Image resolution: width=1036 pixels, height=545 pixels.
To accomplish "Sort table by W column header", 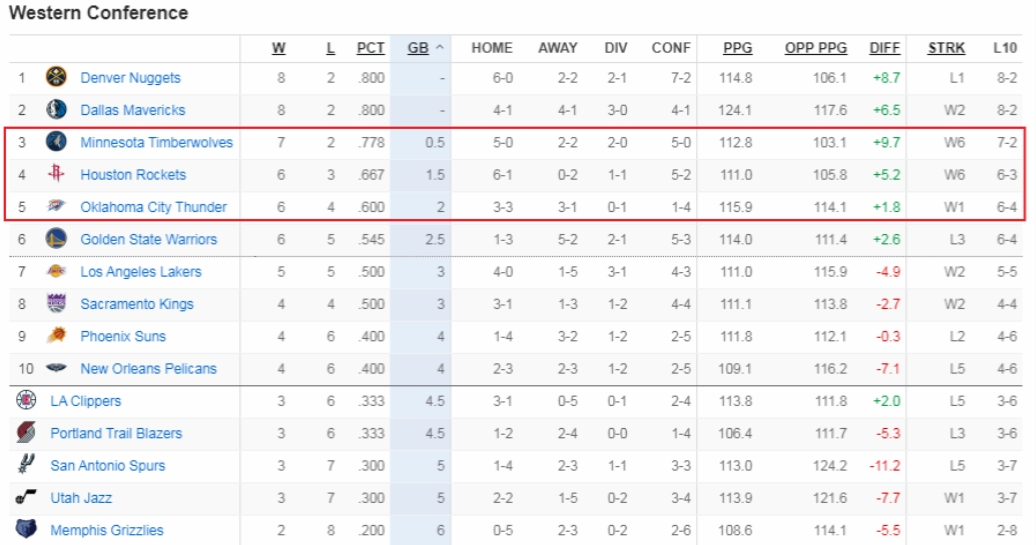I will 279,47.
